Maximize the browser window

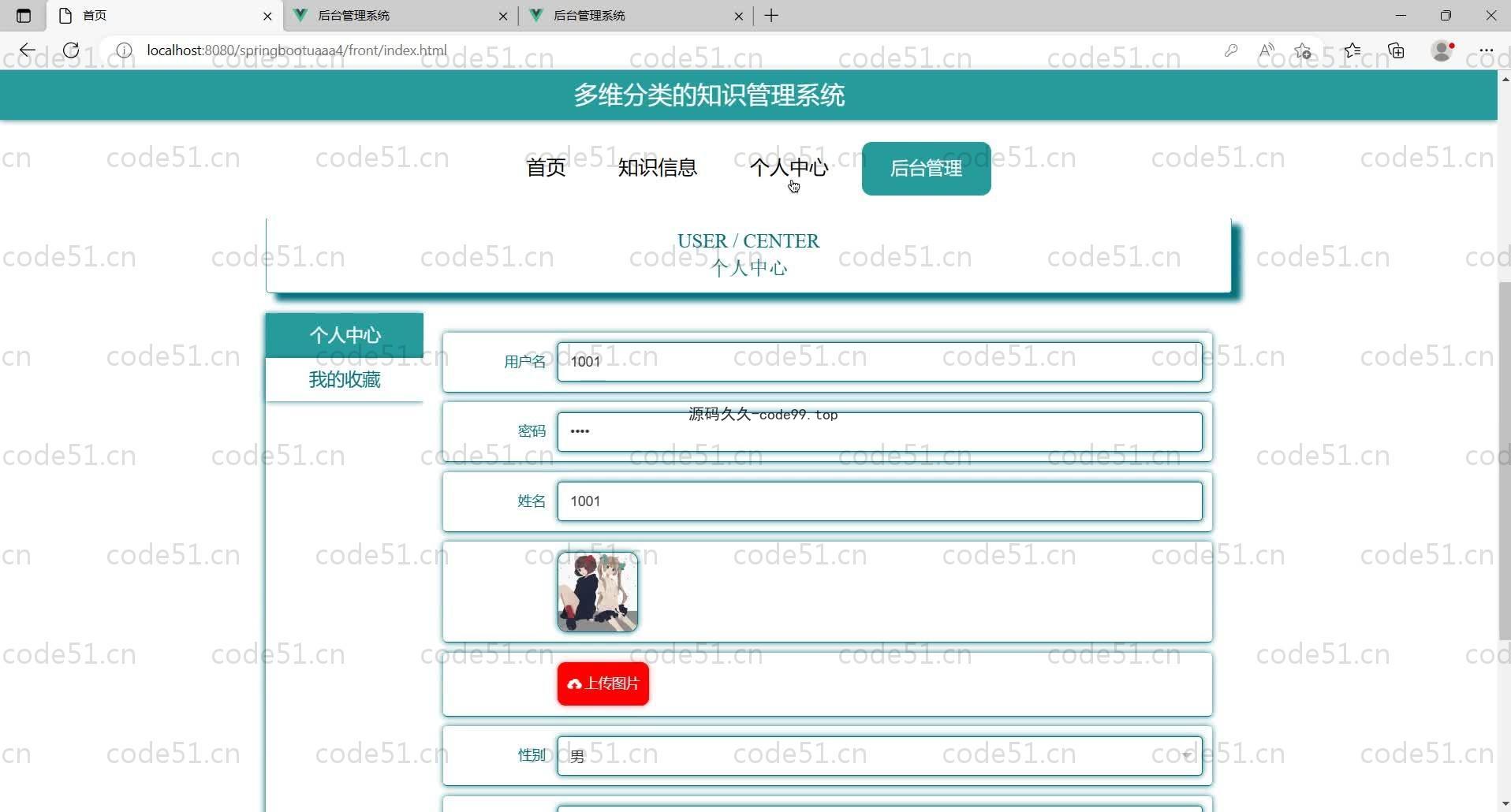point(1446,16)
